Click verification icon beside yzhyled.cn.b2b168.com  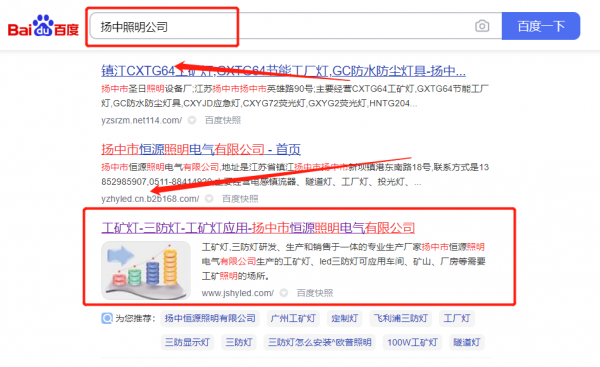coord(209,199)
